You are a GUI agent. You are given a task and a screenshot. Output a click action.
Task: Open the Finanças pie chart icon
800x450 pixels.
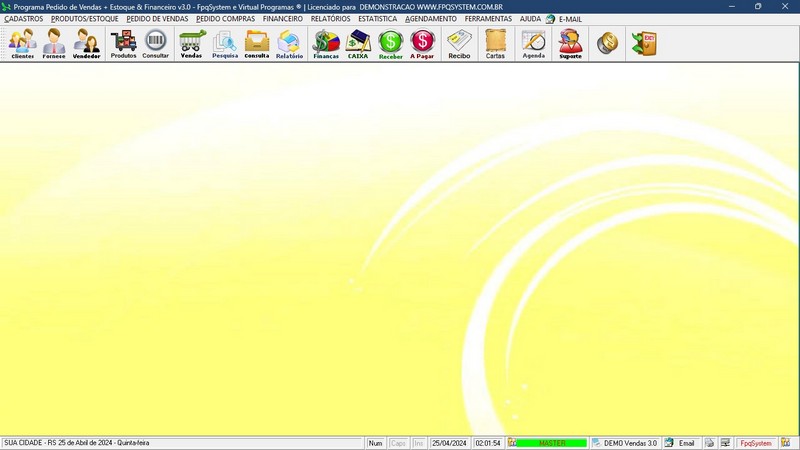[x=326, y=44]
